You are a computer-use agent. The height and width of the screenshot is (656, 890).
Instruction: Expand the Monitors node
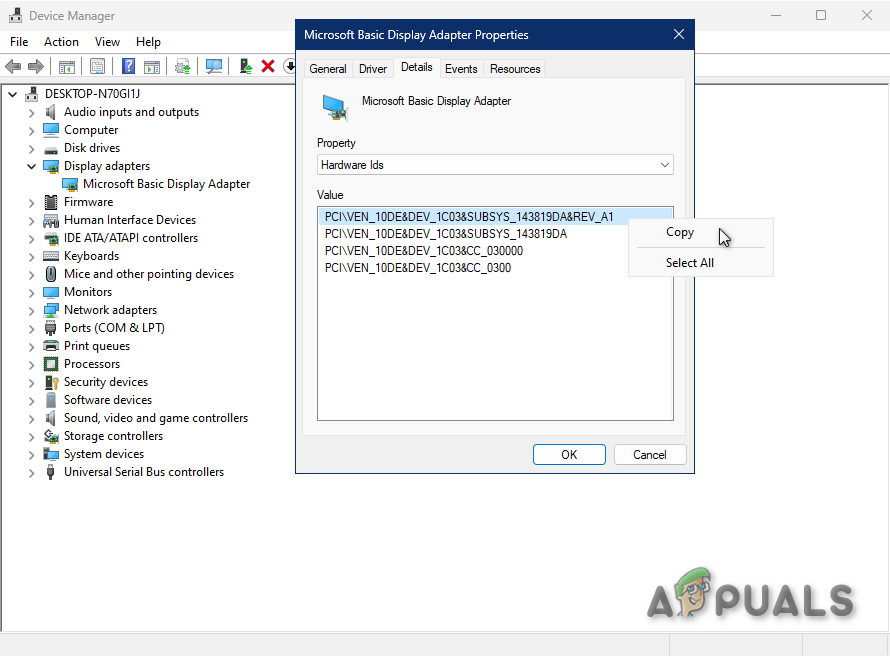(31, 292)
